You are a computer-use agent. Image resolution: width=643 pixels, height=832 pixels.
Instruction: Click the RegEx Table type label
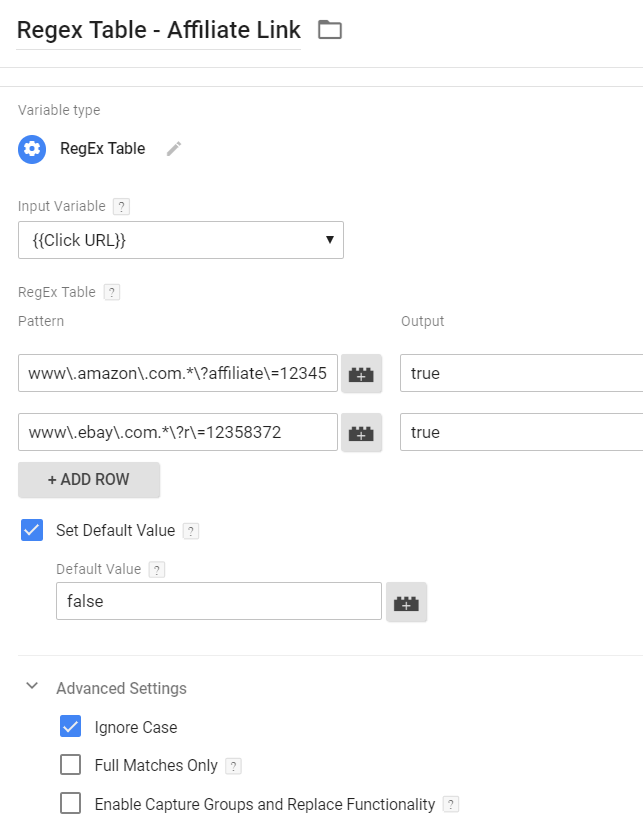click(x=102, y=149)
